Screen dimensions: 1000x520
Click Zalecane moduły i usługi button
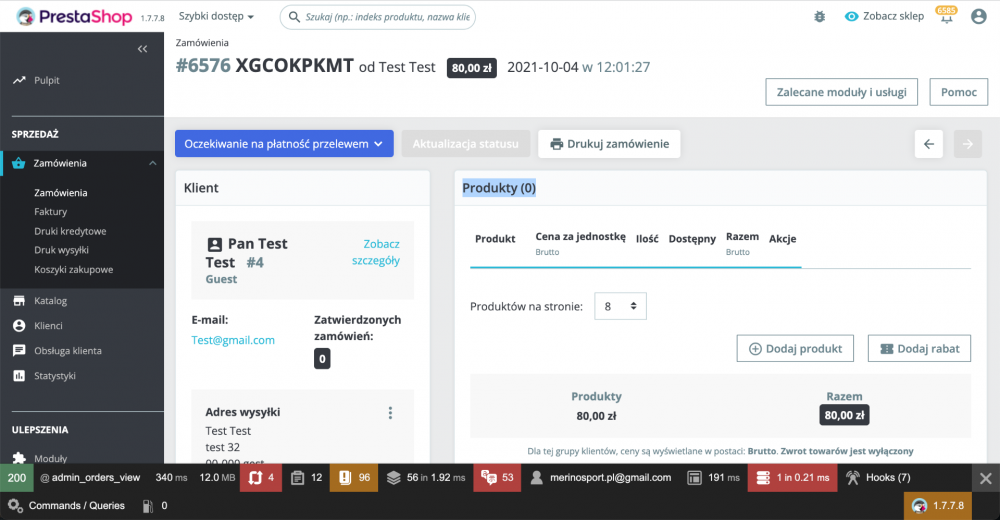pos(841,92)
